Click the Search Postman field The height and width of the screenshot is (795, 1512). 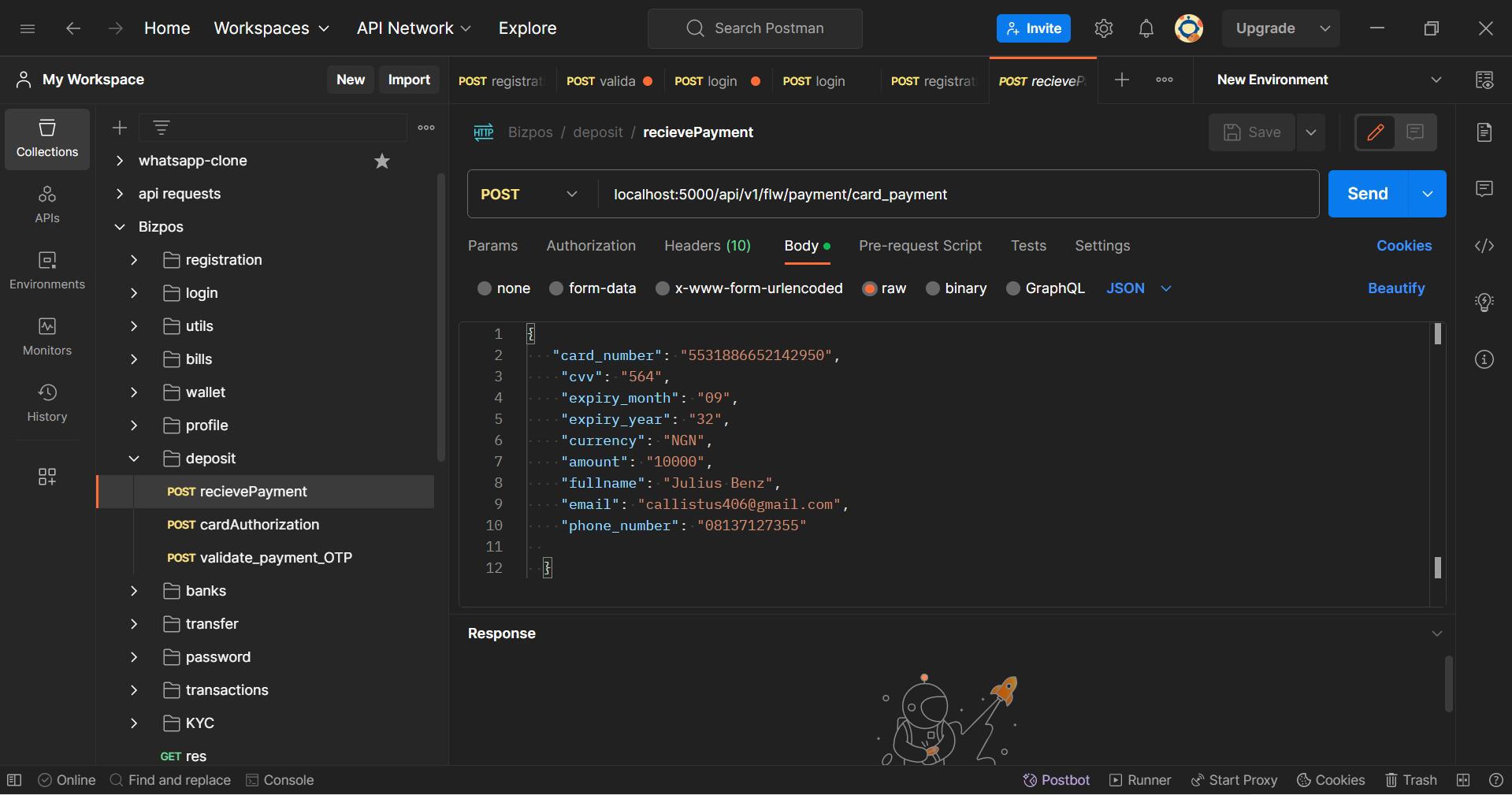755,28
